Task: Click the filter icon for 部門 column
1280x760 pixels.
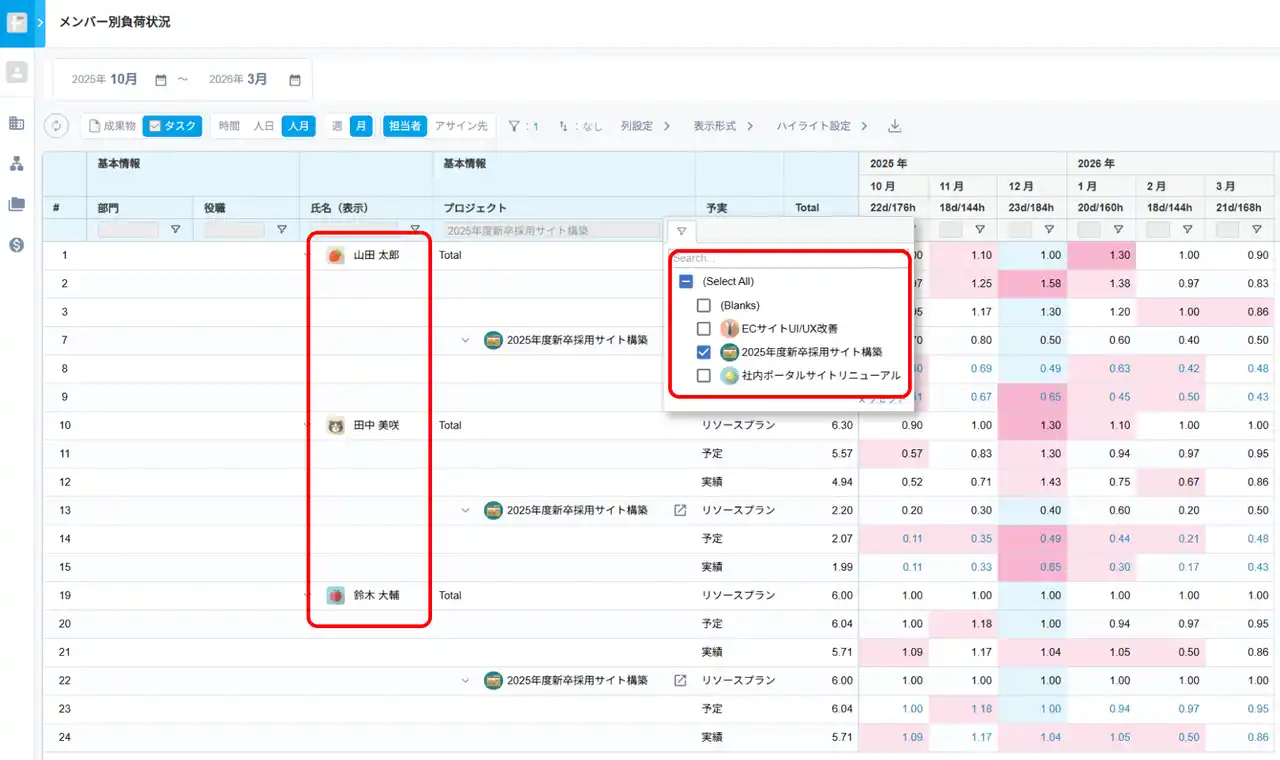Action: point(176,230)
